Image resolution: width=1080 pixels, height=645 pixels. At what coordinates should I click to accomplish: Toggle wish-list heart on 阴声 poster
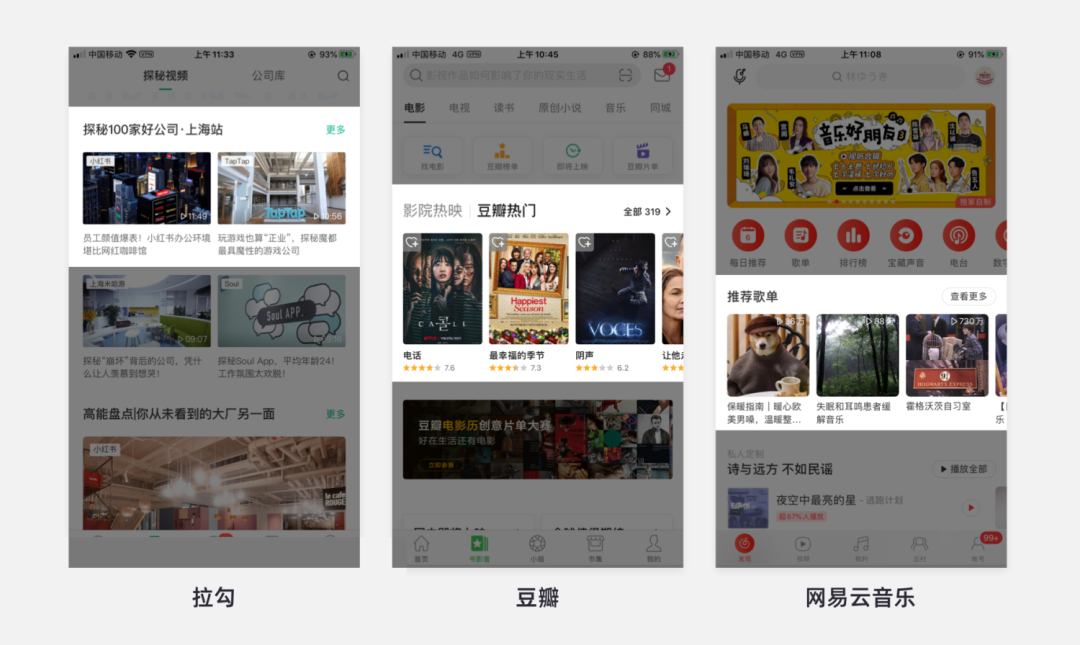coord(584,242)
